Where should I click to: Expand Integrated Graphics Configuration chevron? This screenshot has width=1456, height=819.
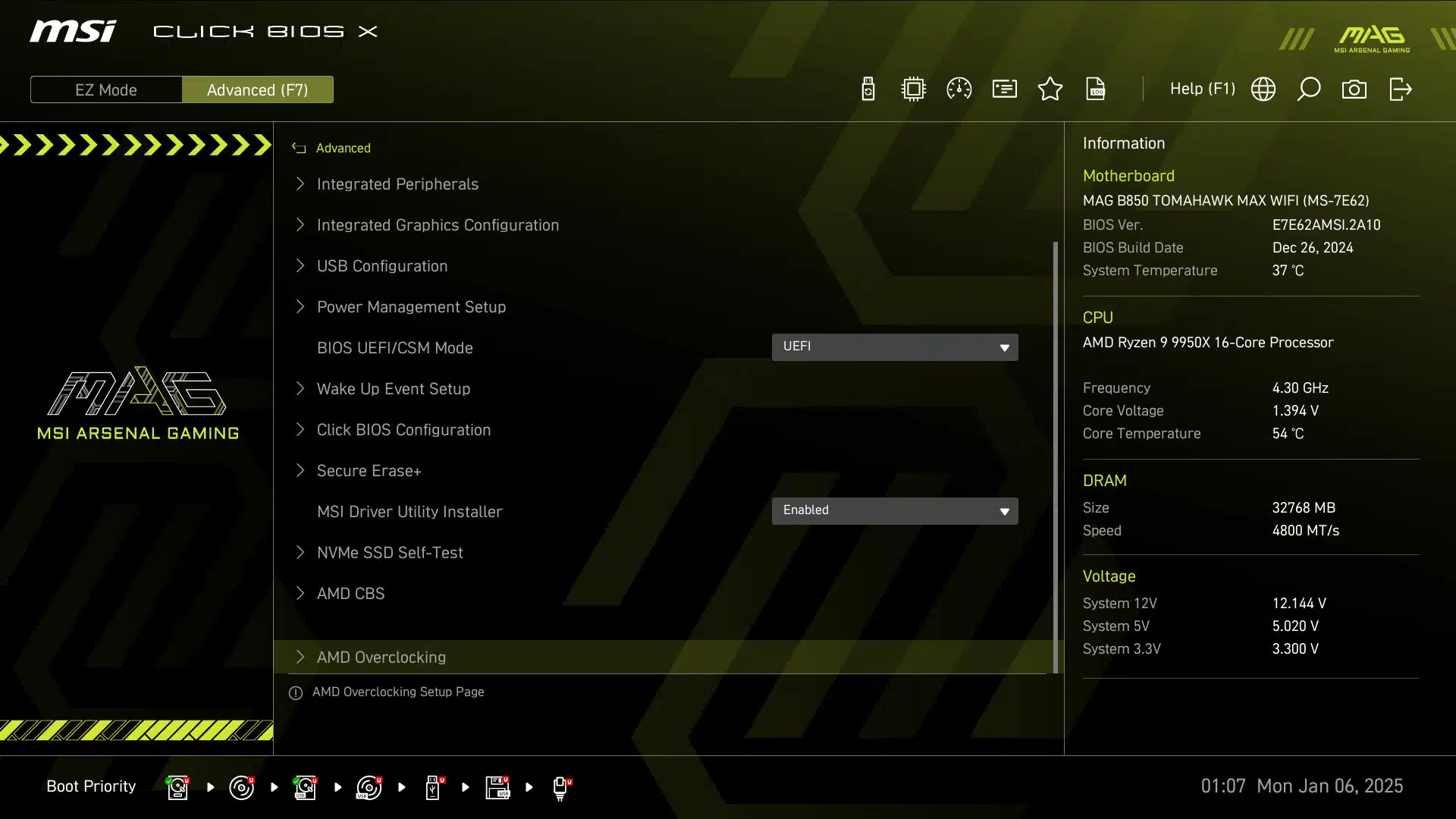click(300, 224)
